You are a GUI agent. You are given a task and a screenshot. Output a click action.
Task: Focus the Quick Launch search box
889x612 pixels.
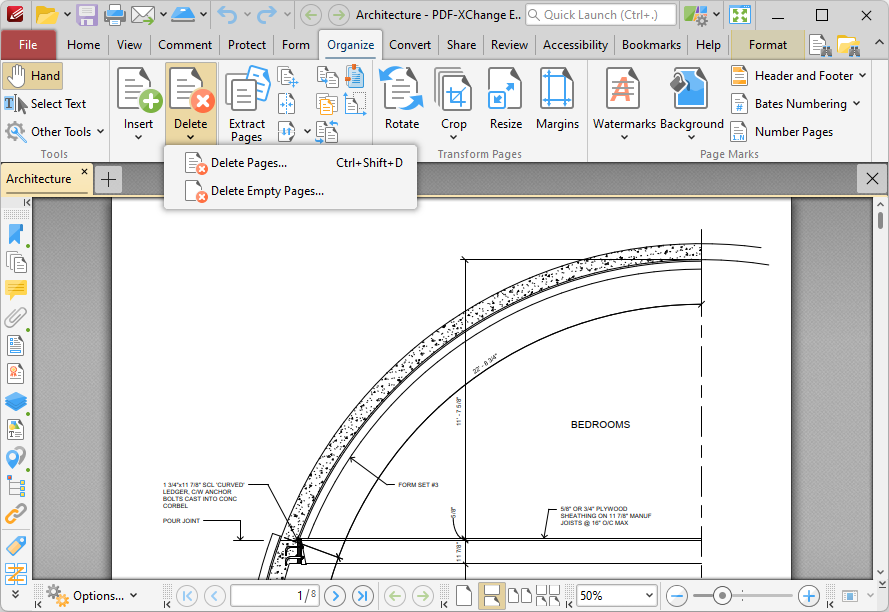tap(601, 15)
